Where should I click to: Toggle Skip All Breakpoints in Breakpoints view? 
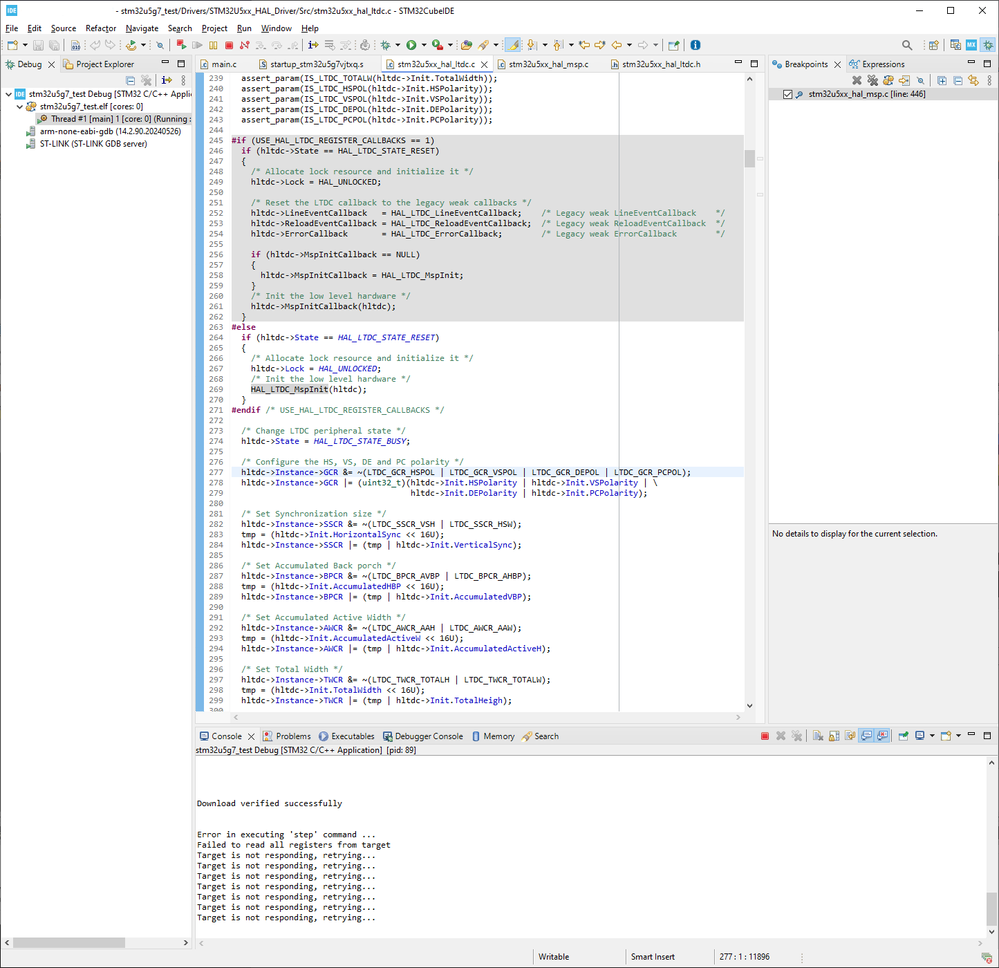point(921,81)
